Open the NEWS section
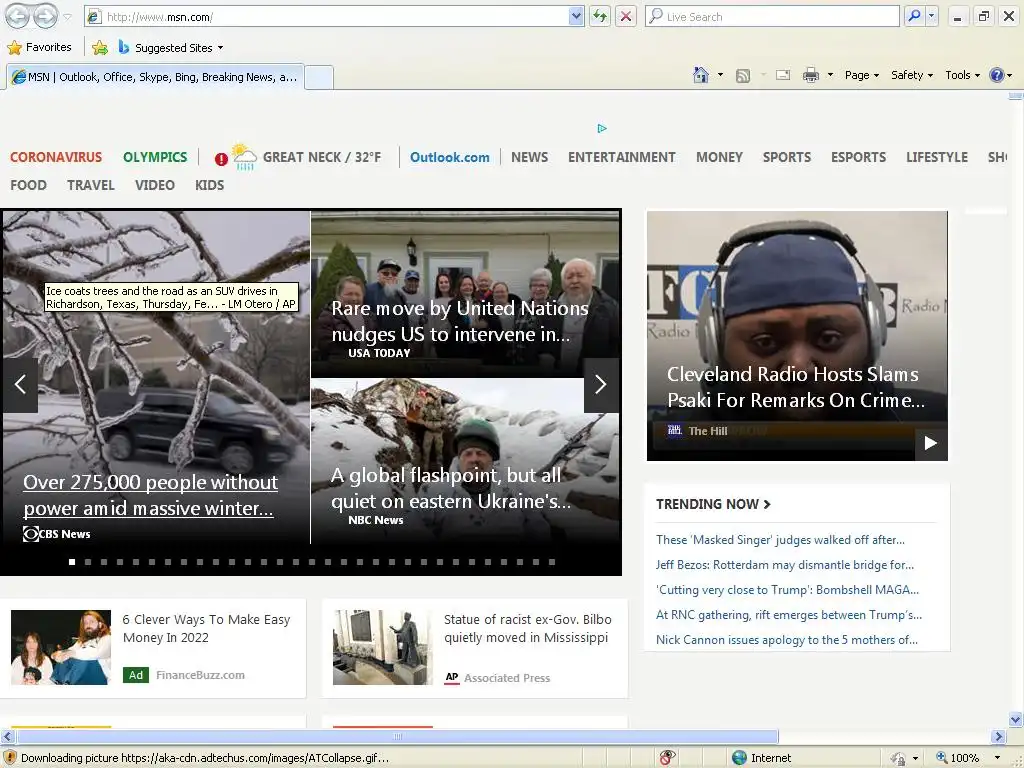This screenshot has height=768, width=1024. (530, 157)
